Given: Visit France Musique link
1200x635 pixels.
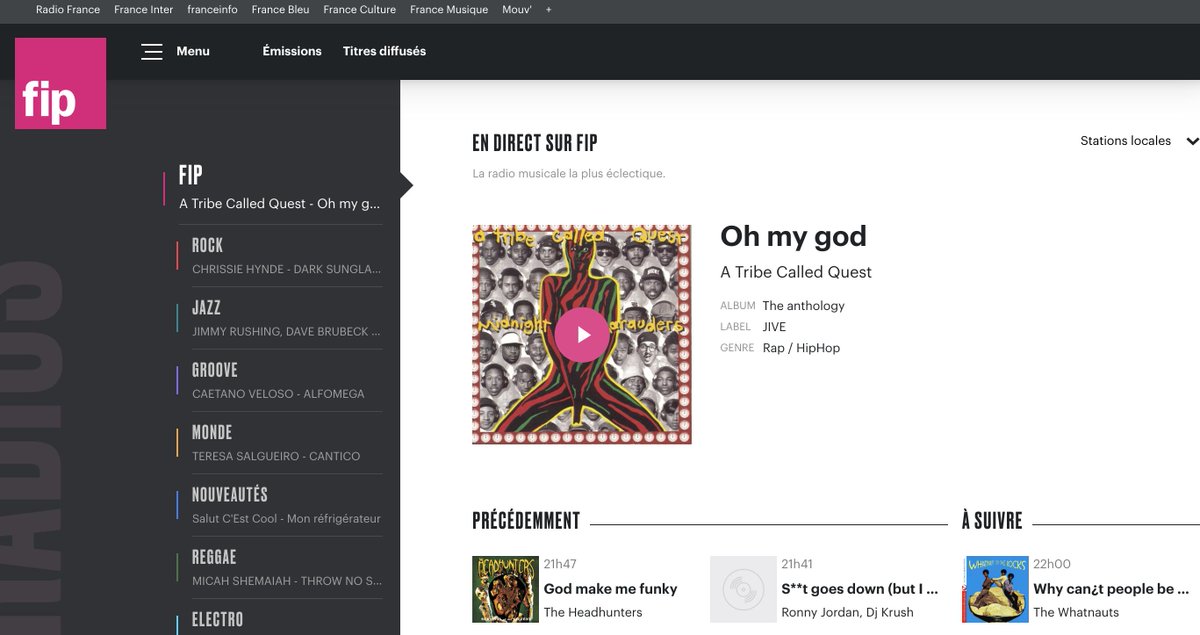Looking at the screenshot, I should tap(449, 10).
